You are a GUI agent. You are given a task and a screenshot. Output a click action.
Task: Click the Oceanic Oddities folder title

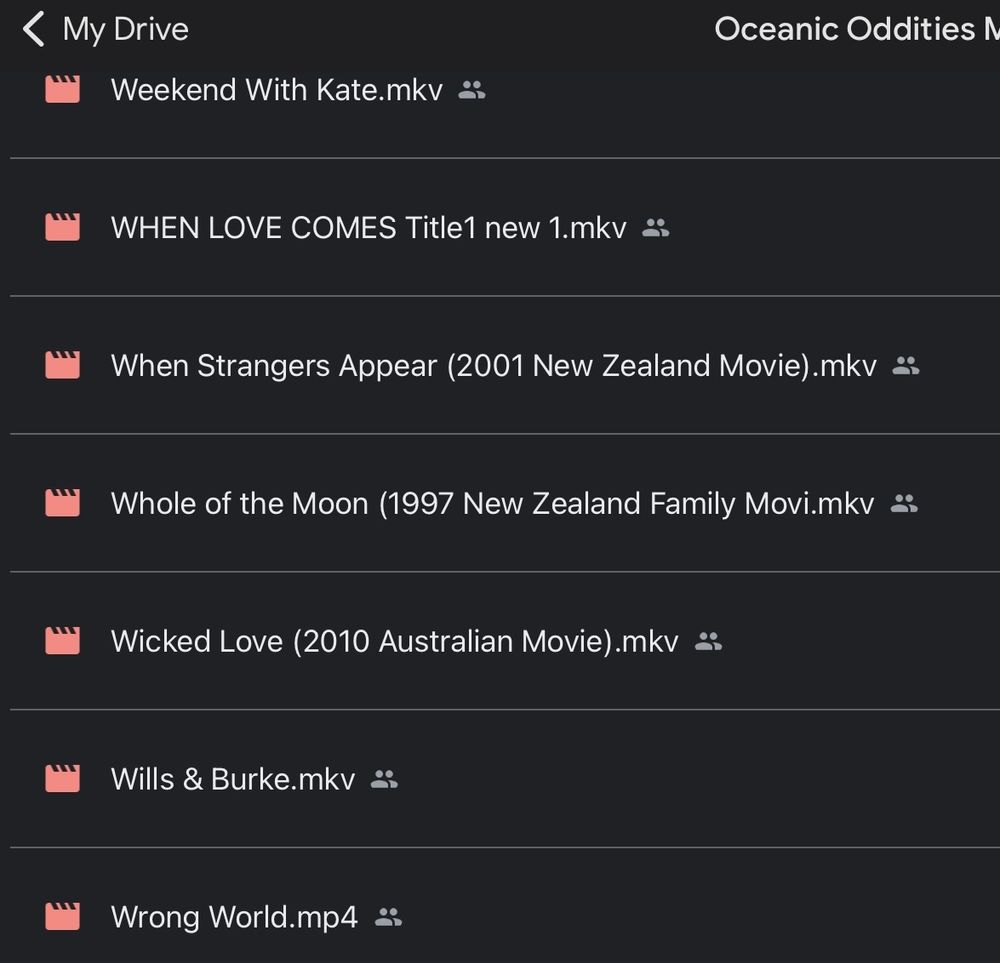click(x=857, y=29)
